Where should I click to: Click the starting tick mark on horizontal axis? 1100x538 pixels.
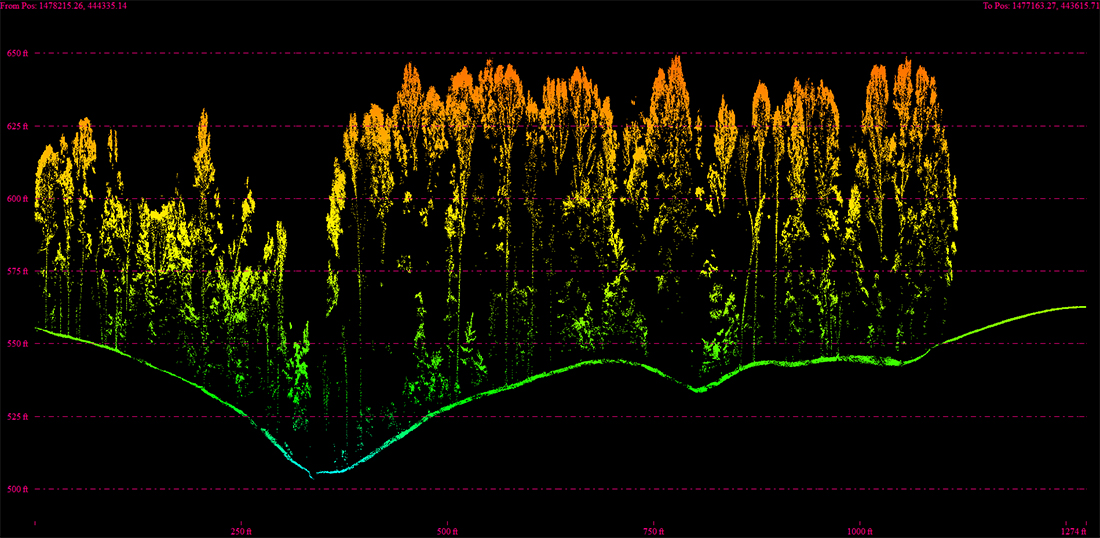pos(35,522)
